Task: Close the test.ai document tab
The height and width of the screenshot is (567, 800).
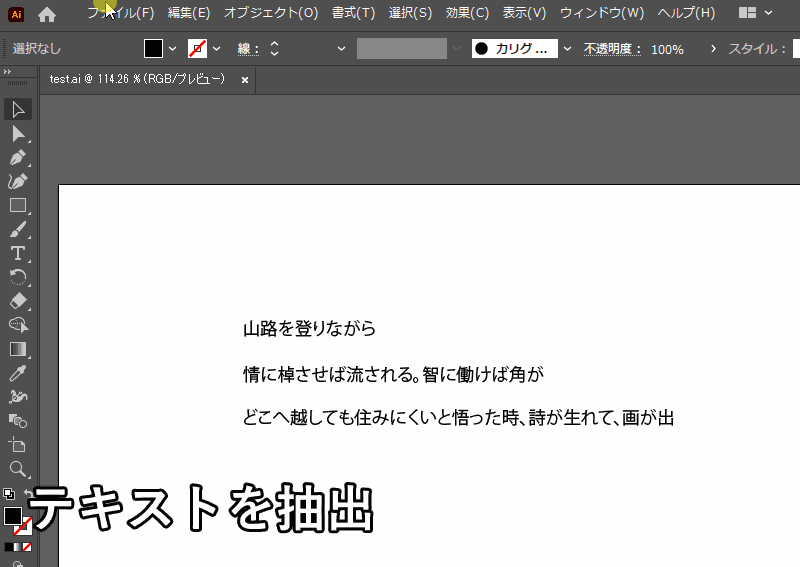Action: coord(245,80)
